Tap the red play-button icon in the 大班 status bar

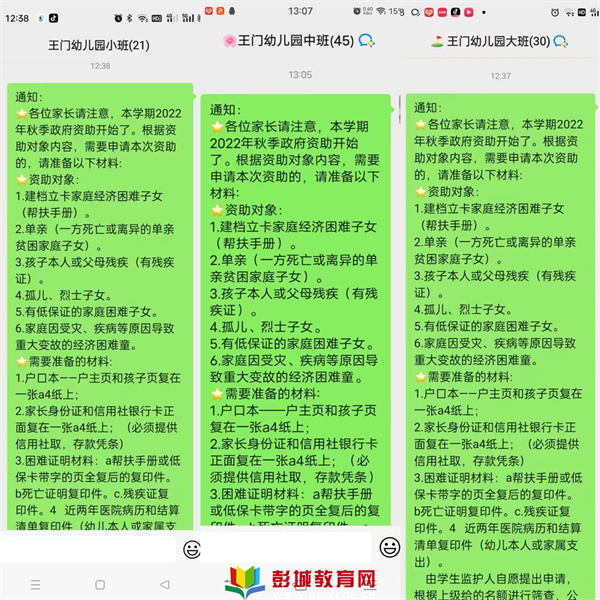click(x=469, y=12)
